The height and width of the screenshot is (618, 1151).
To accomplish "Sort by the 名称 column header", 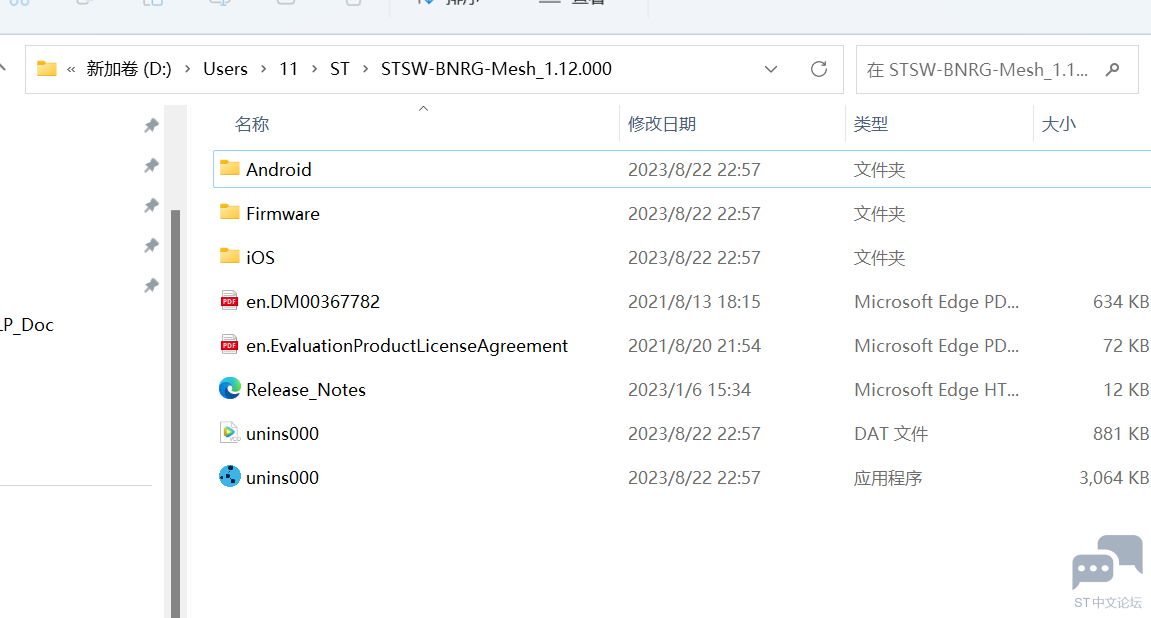I will tap(252, 124).
